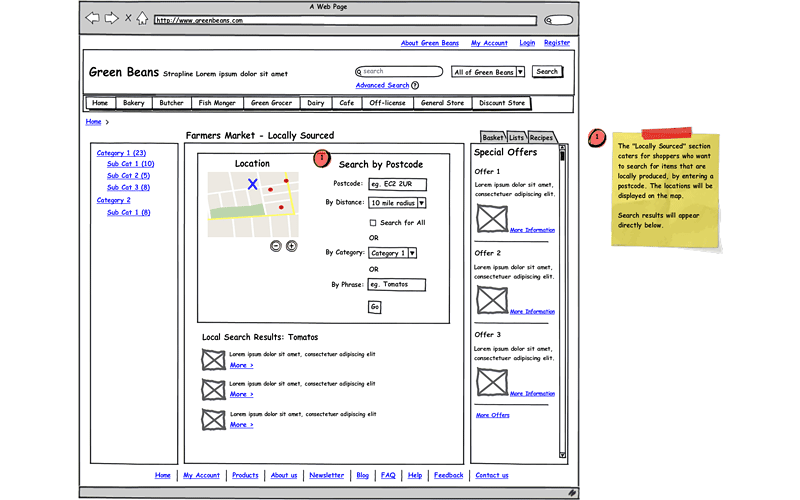Click the Advanced Search help icon
Screen dimensions: 800x500
click(x=415, y=86)
